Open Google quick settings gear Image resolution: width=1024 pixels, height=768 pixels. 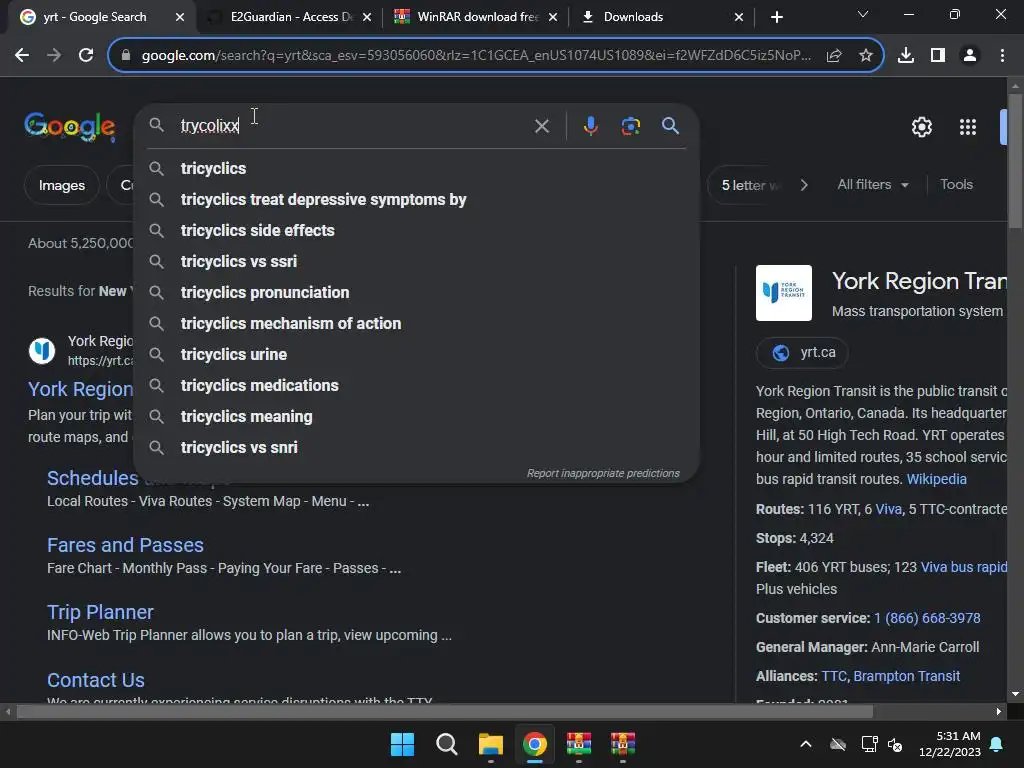tap(921, 127)
